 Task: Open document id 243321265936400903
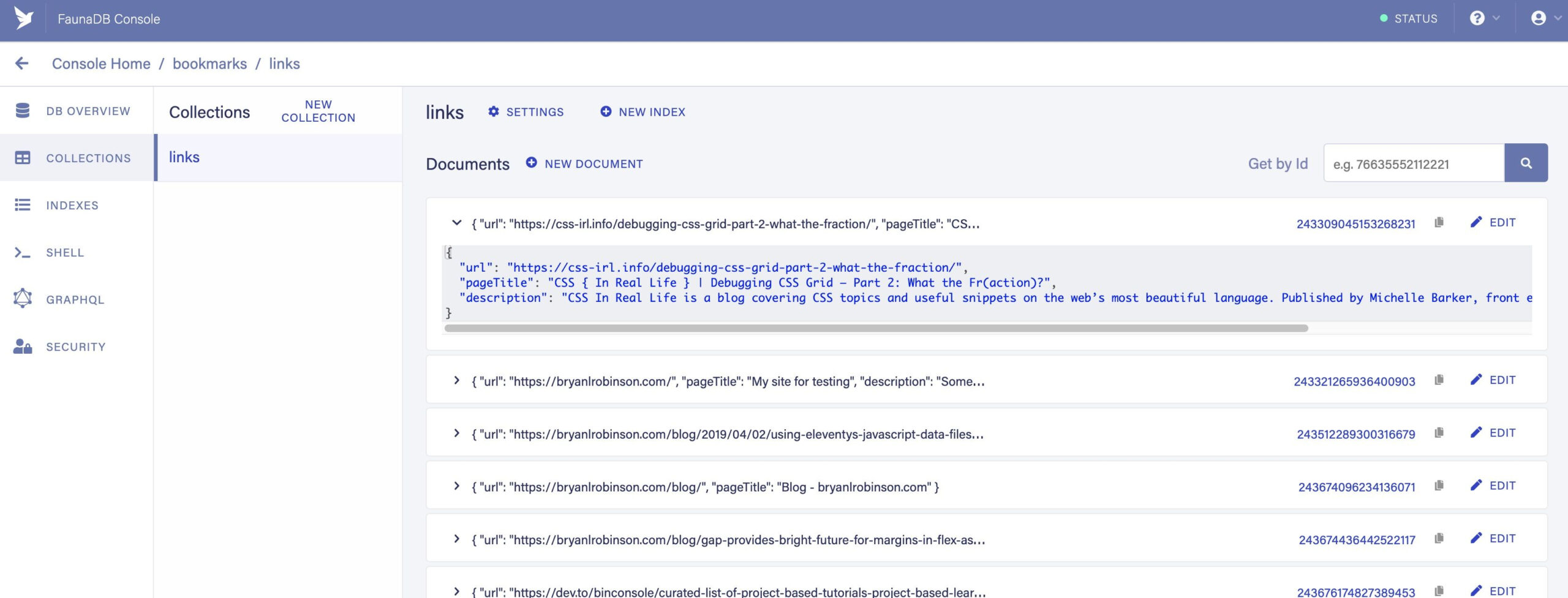coord(1354,381)
